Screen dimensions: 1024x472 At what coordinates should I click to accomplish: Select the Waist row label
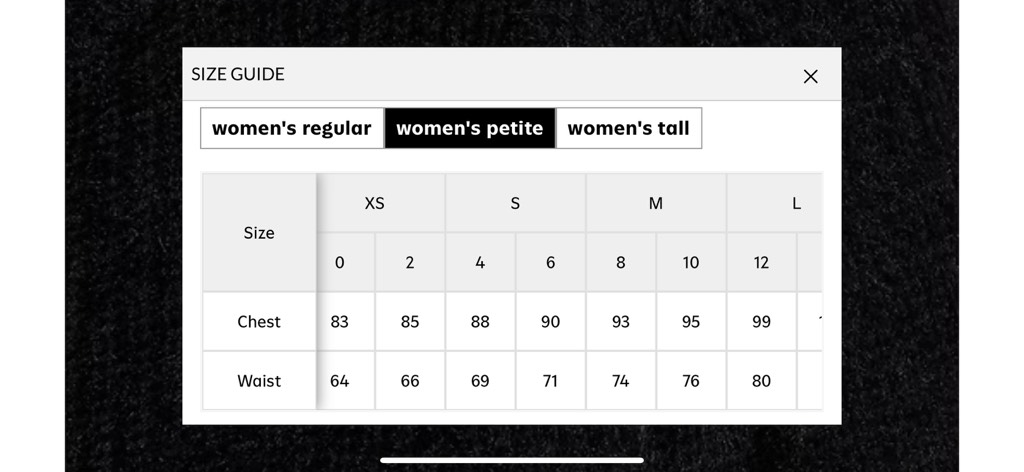tap(259, 381)
